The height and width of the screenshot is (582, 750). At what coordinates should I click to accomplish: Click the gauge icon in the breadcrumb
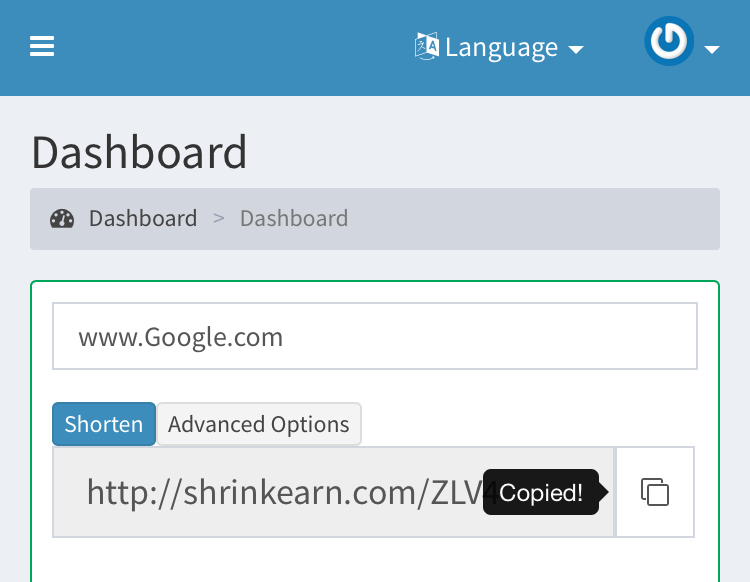click(62, 218)
